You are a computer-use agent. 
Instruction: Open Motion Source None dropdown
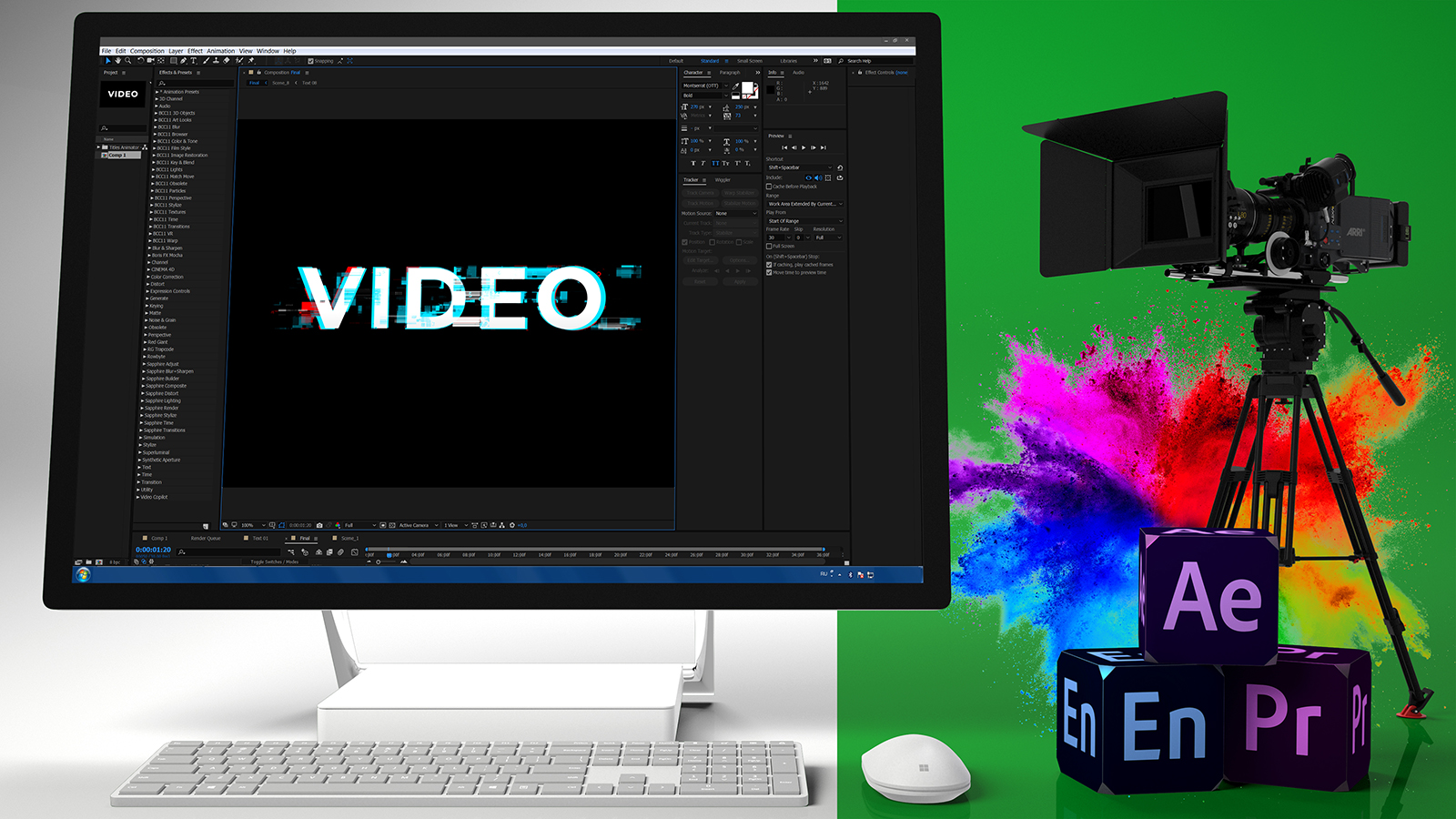[735, 214]
